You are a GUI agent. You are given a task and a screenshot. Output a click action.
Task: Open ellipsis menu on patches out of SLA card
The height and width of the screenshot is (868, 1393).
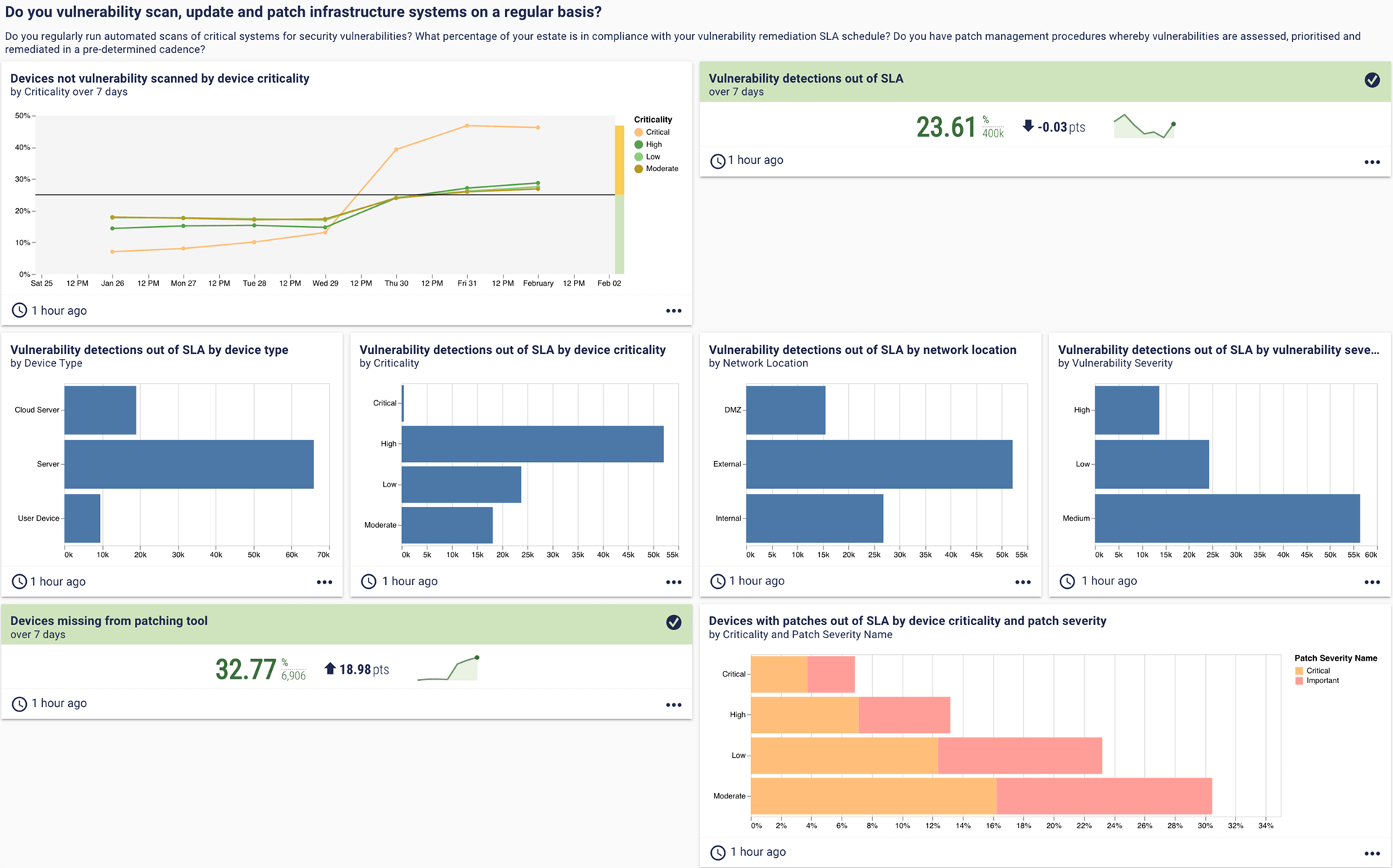[1371, 853]
